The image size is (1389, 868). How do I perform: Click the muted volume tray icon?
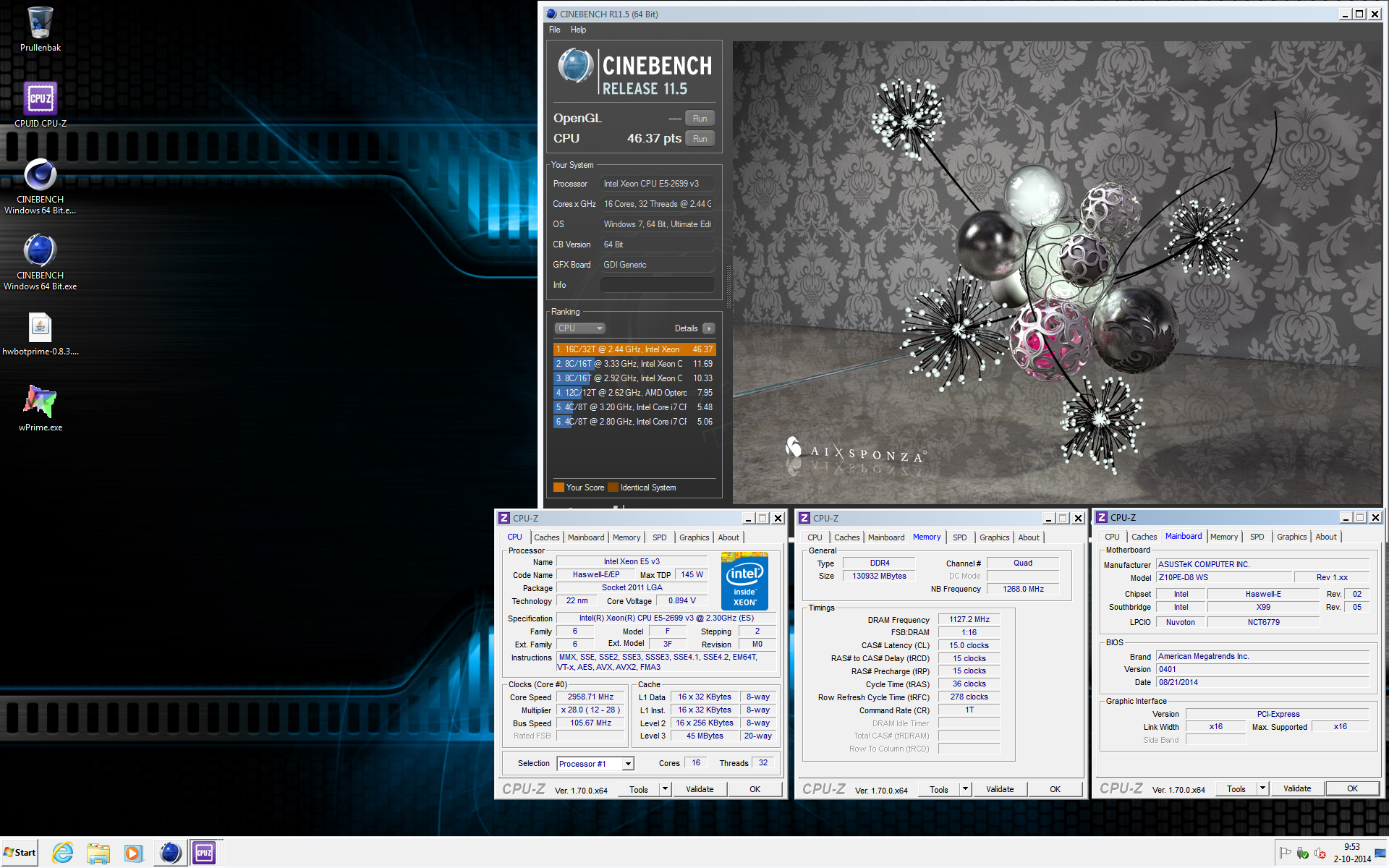point(1320,853)
